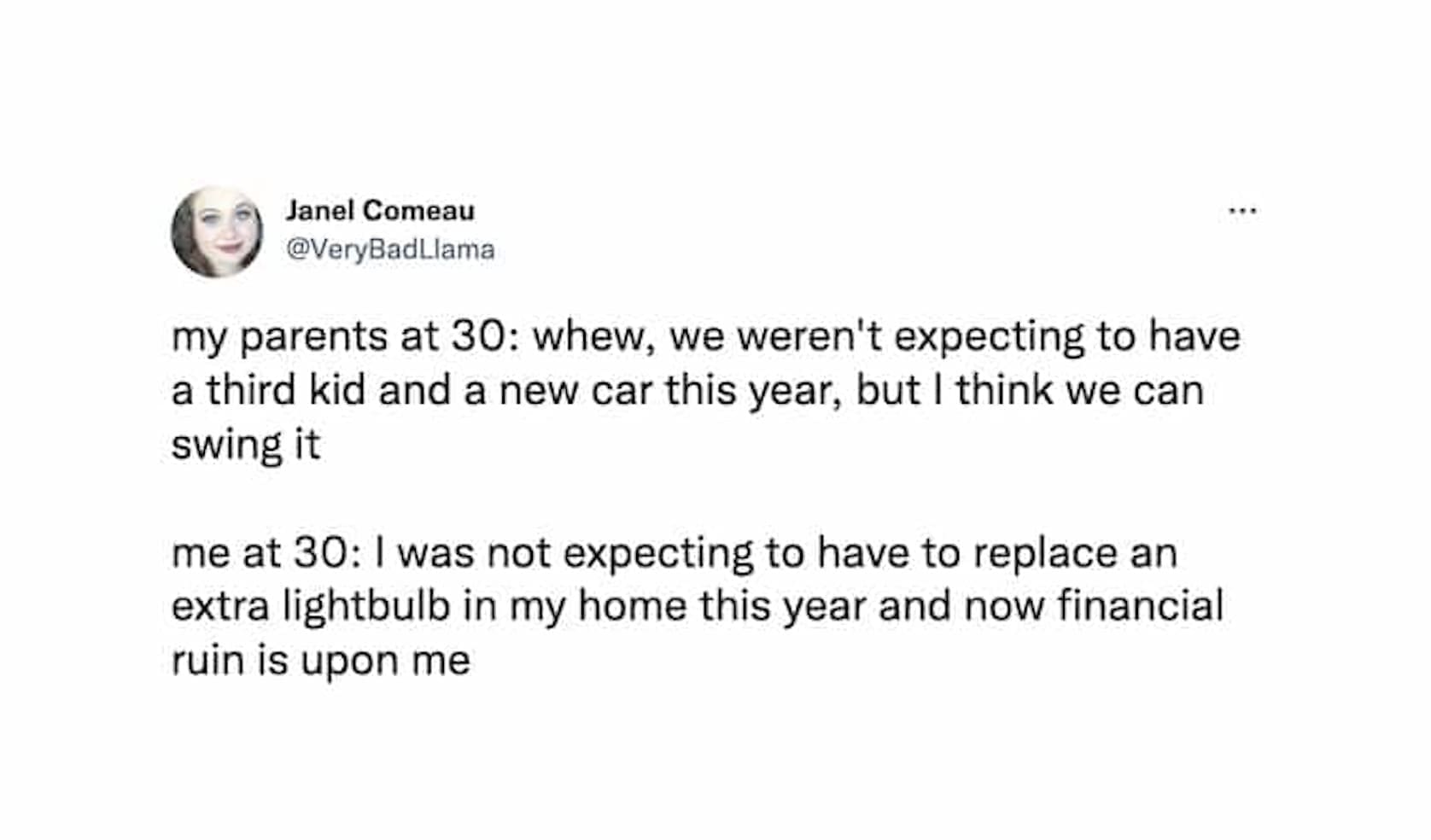This screenshot has height=840, width=1431.
Task: Click the words "swing it"
Action: [x=246, y=445]
